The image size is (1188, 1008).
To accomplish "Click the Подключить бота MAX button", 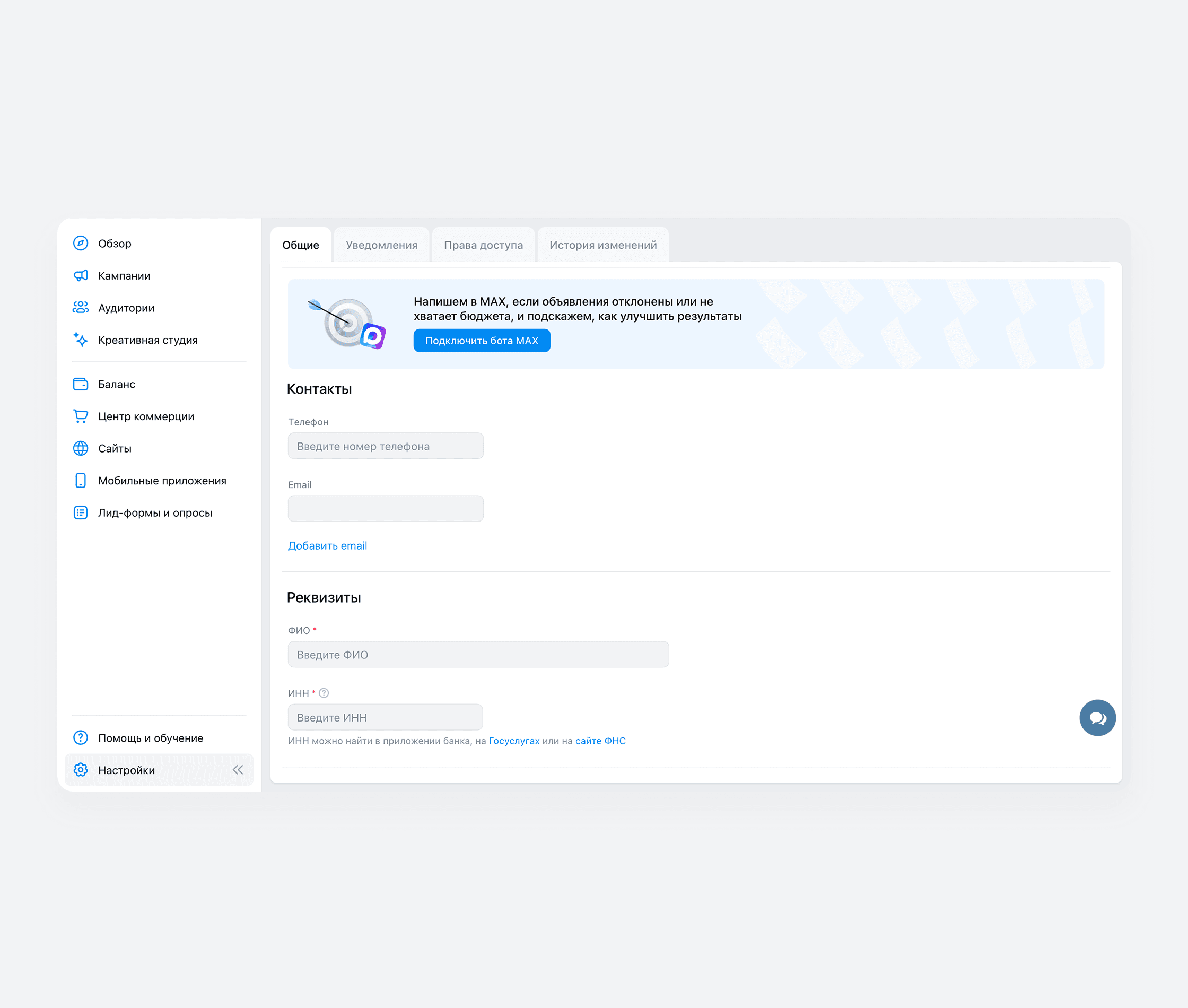I will point(482,341).
